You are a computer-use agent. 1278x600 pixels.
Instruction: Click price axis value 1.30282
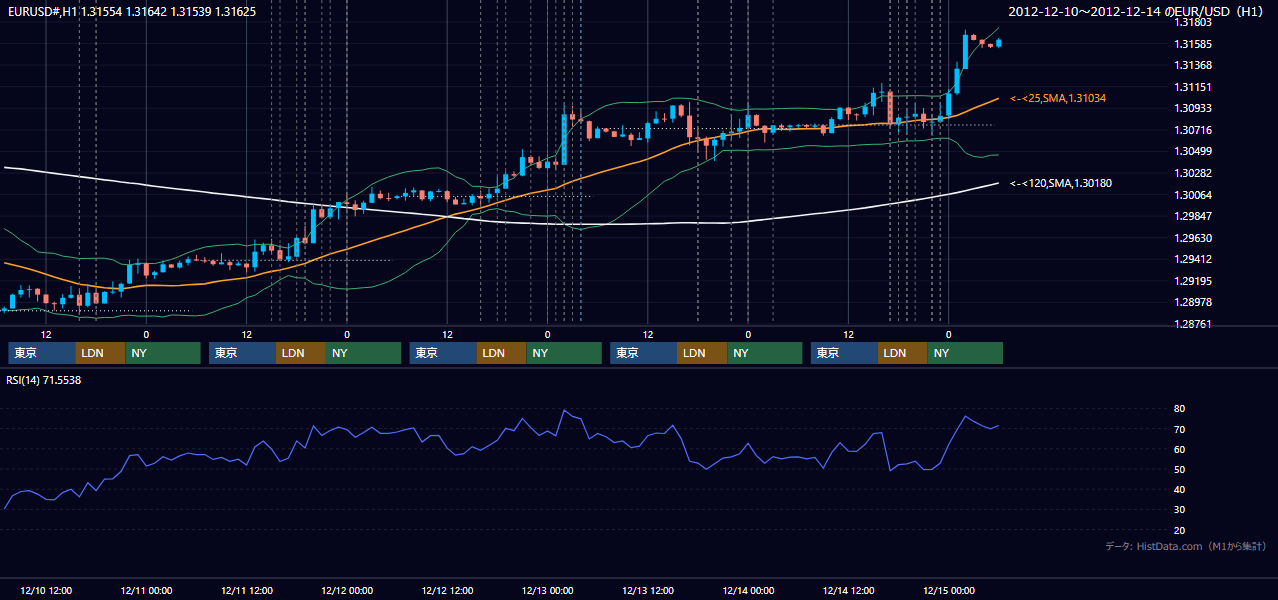[1193, 173]
